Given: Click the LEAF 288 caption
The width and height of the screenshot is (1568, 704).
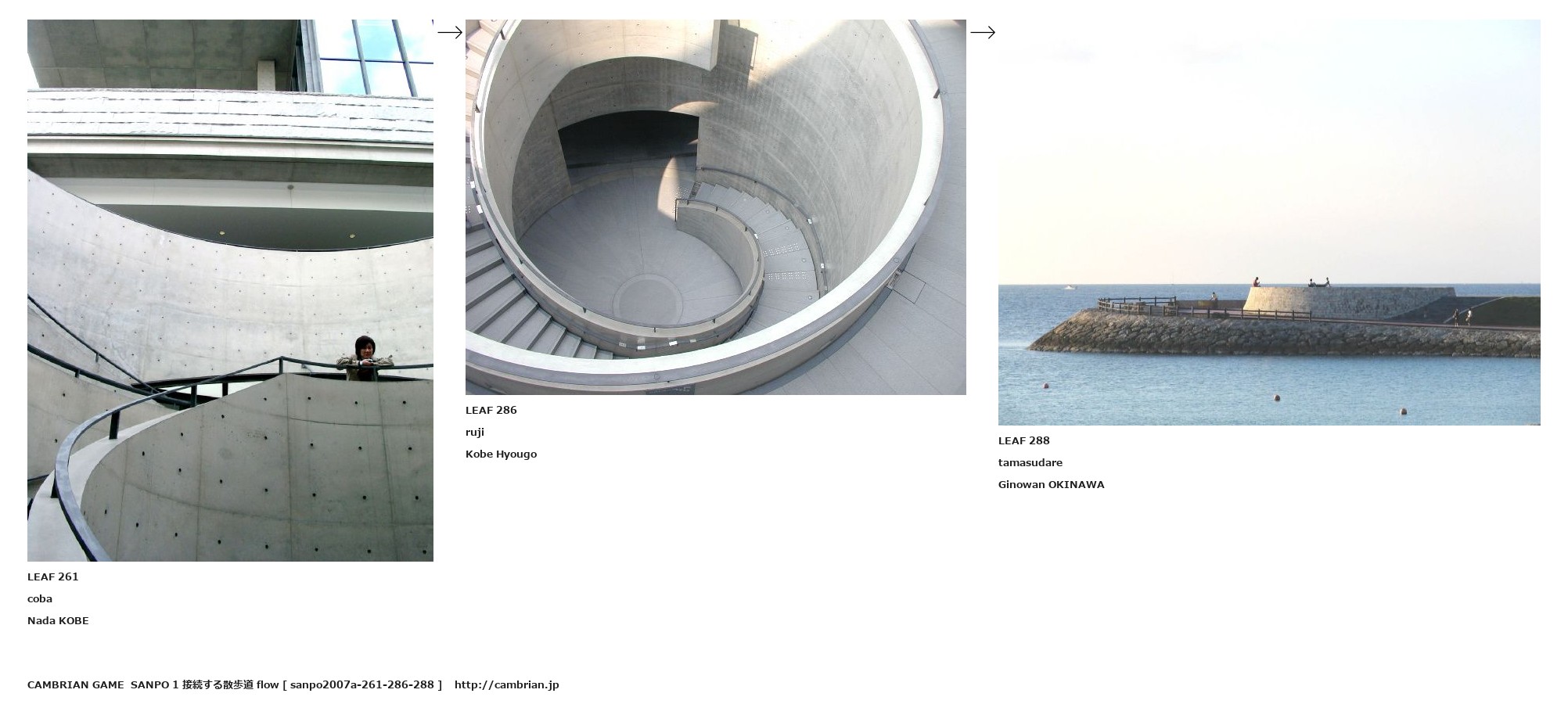Looking at the screenshot, I should point(1024,440).
